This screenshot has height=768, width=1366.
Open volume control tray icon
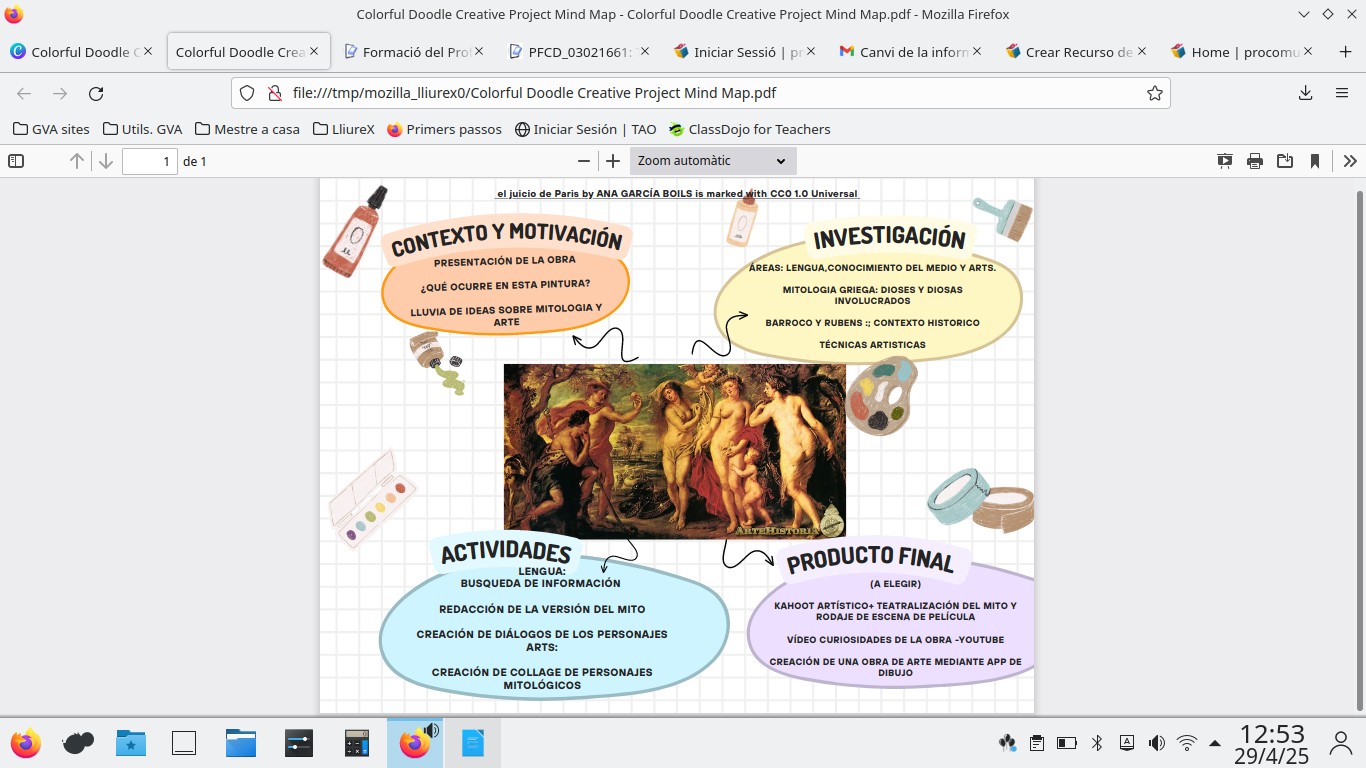coord(1157,743)
